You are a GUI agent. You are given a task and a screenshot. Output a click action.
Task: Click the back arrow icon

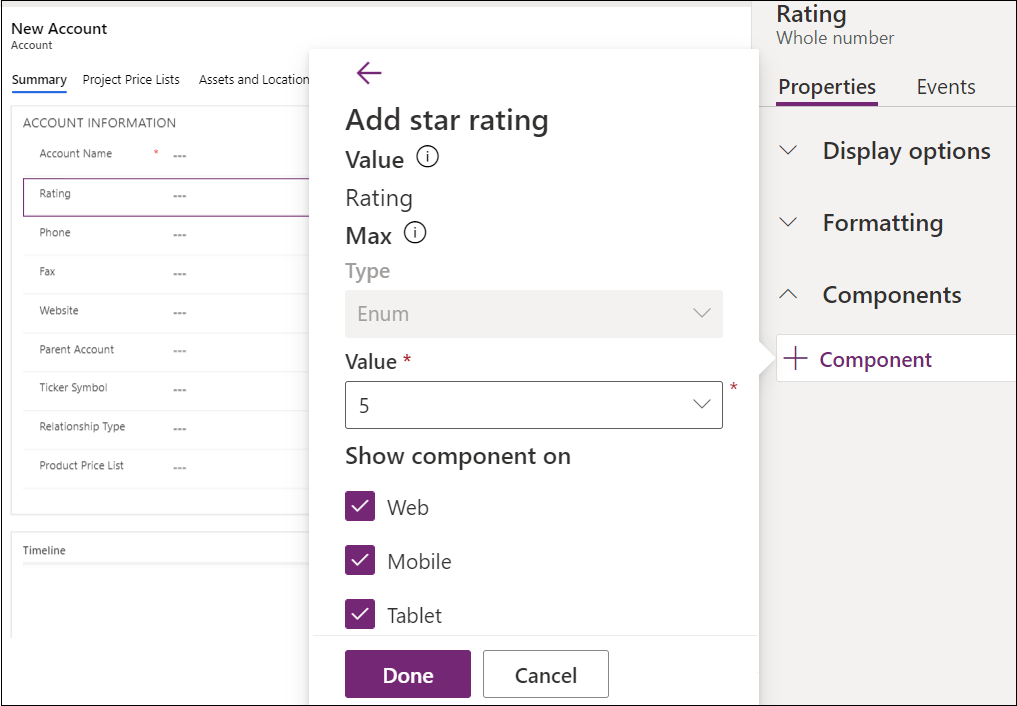(369, 73)
